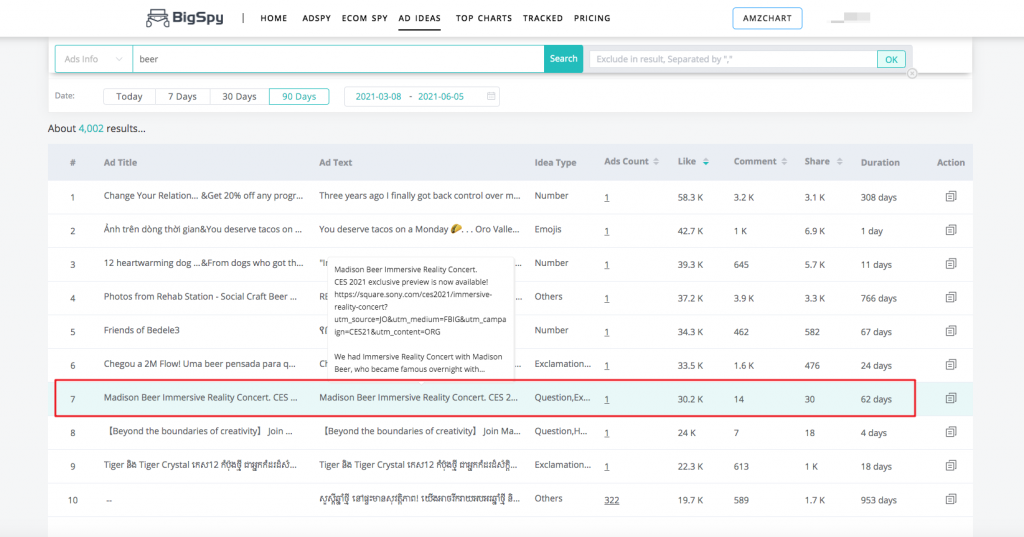Click ad text Beyond the boundaries of creativity
This screenshot has height=537, width=1024.
click(x=421, y=431)
